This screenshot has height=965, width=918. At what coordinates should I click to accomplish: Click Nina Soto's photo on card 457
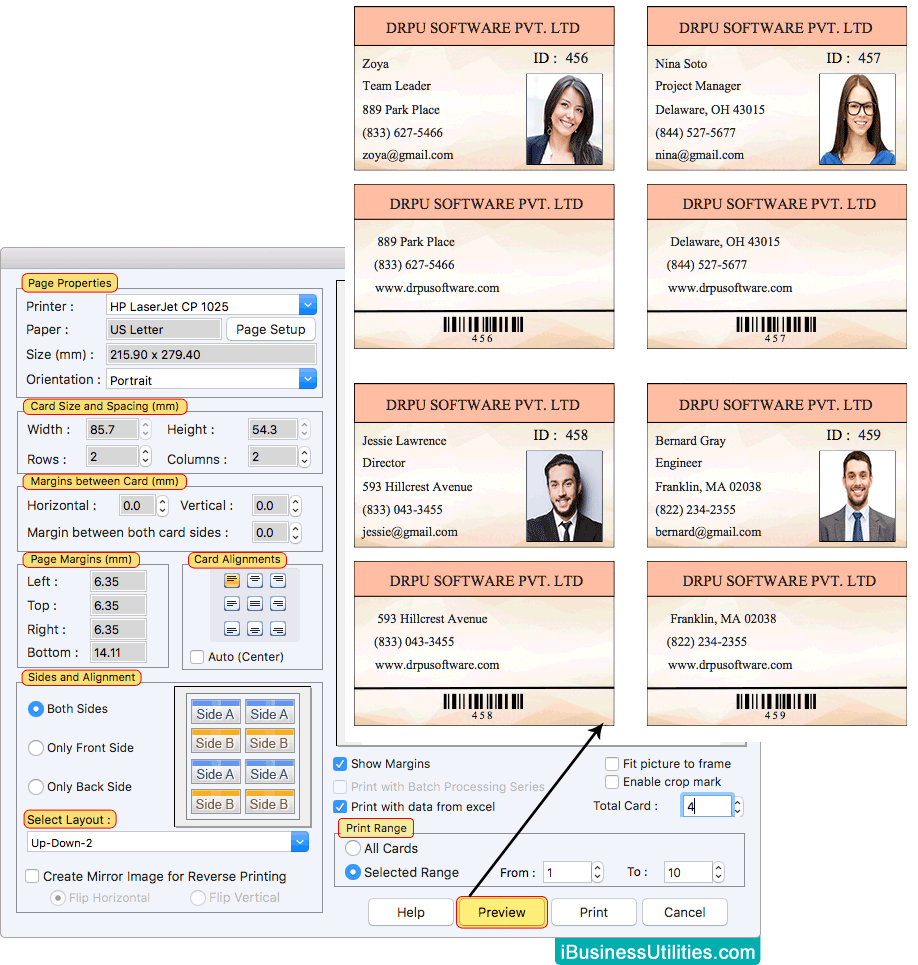click(x=857, y=119)
